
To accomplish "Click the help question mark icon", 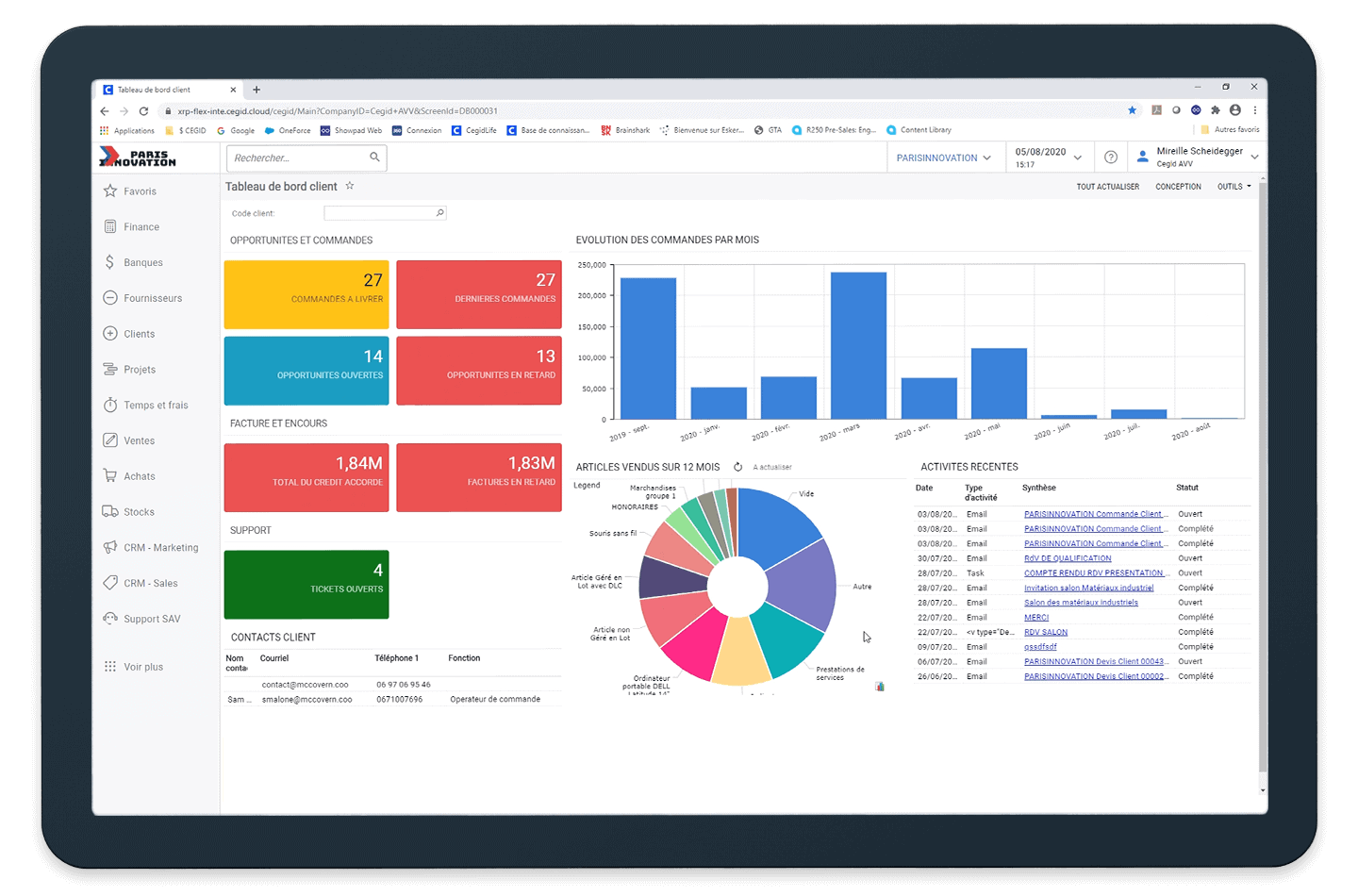I will 1111,158.
